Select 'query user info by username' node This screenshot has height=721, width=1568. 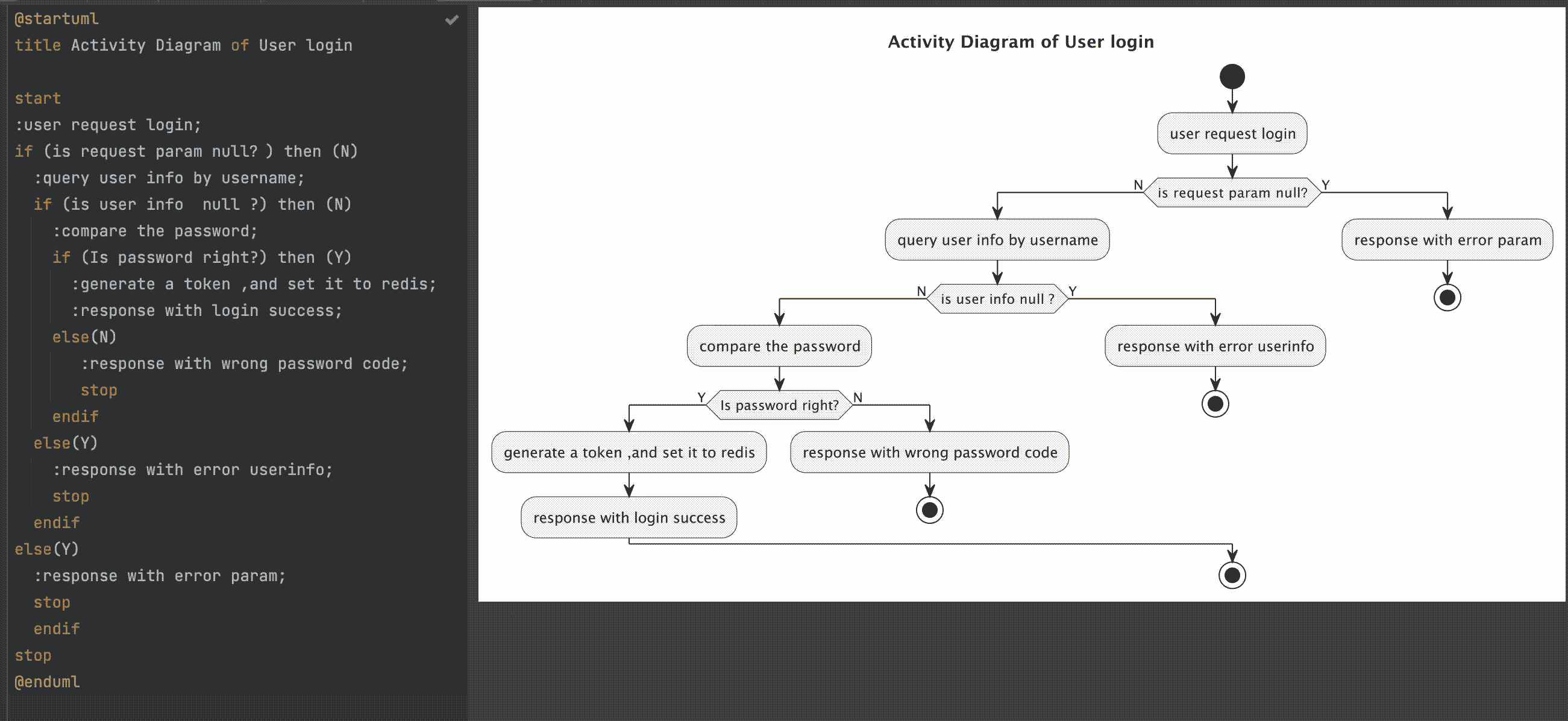pyautogui.click(x=997, y=240)
